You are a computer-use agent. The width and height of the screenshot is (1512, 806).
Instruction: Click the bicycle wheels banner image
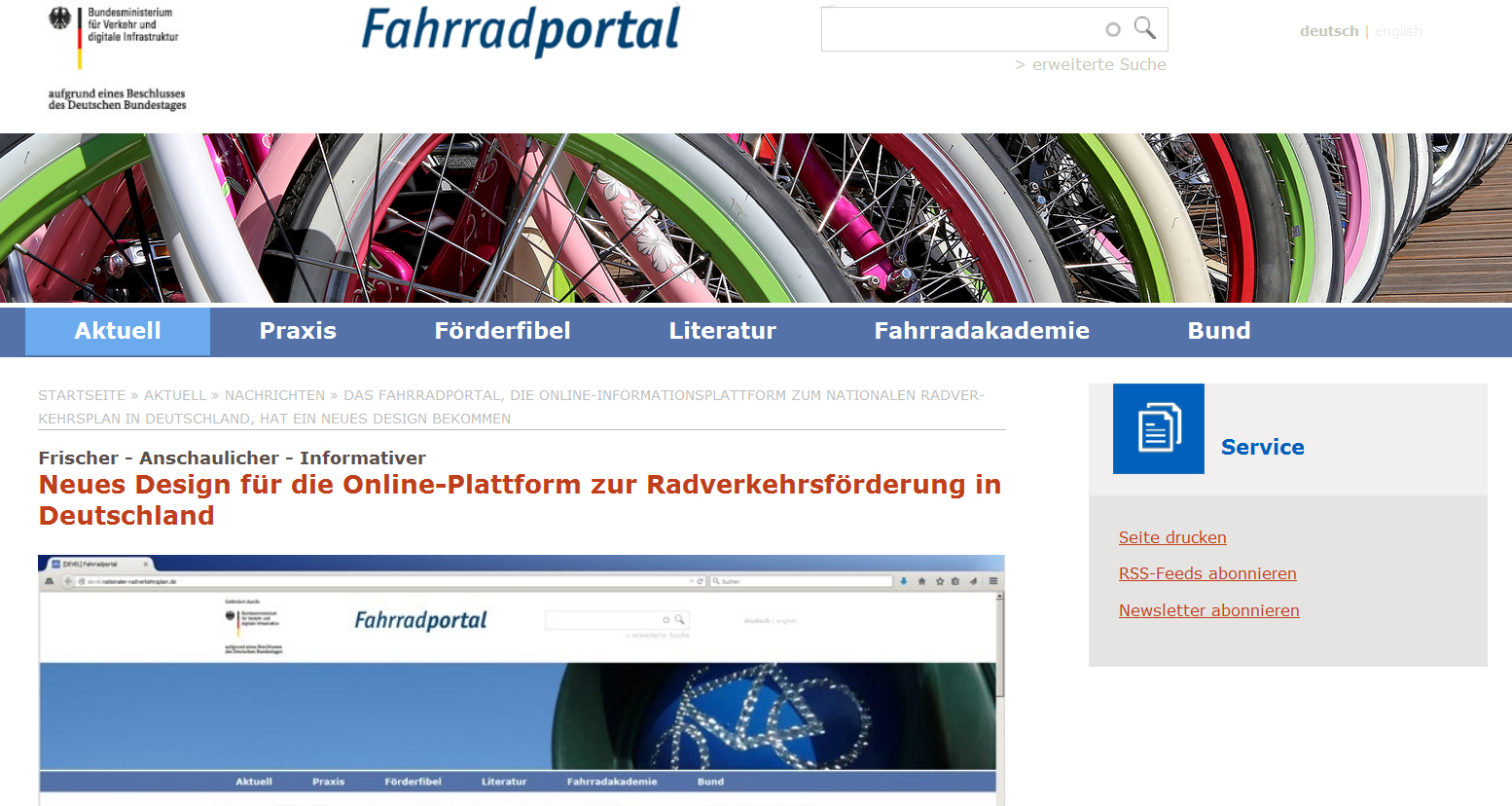coord(756,218)
